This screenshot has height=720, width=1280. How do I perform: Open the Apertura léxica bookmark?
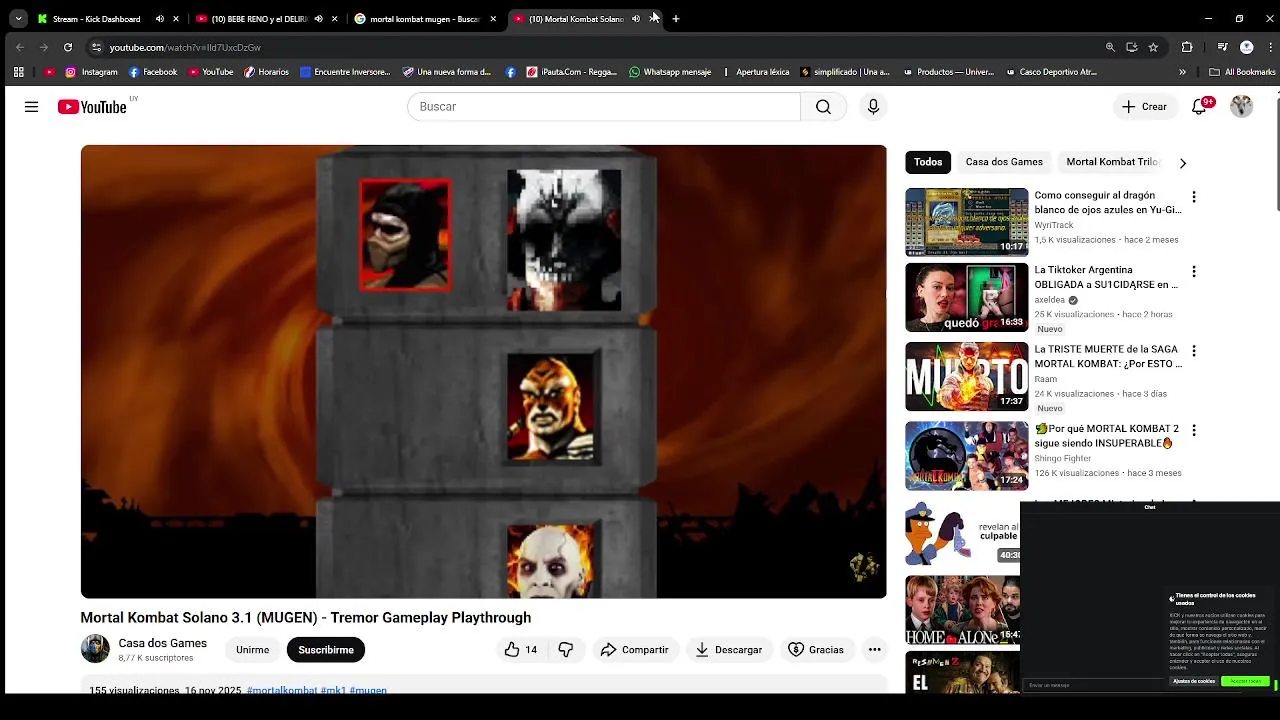pyautogui.click(x=755, y=72)
